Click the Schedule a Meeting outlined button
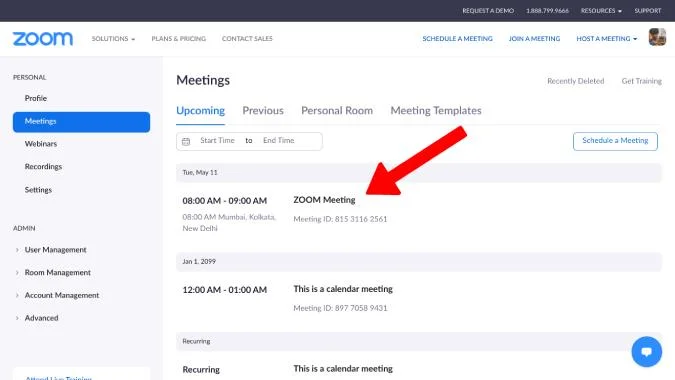 click(615, 141)
